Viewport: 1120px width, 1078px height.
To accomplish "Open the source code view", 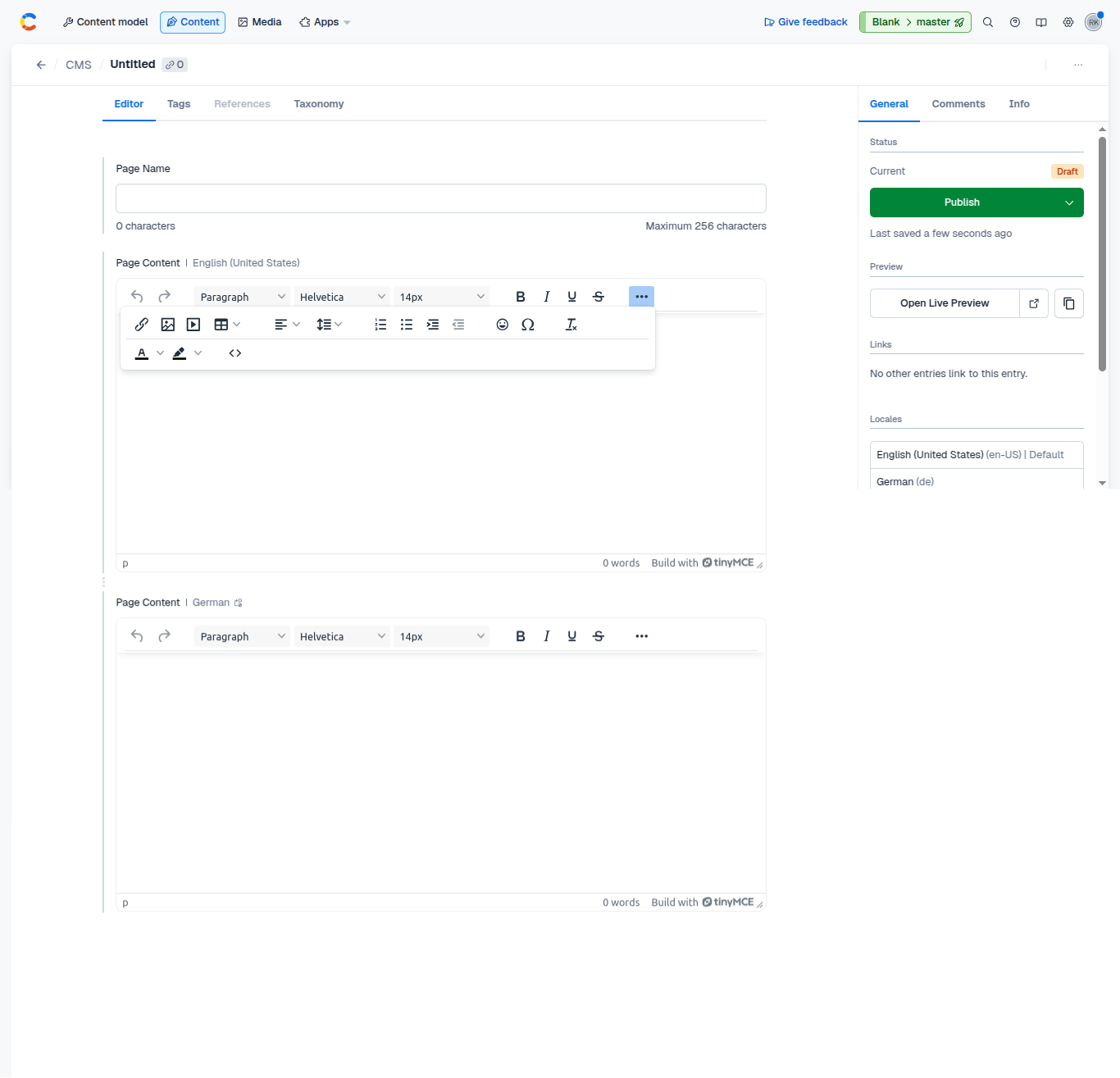I will [x=235, y=353].
